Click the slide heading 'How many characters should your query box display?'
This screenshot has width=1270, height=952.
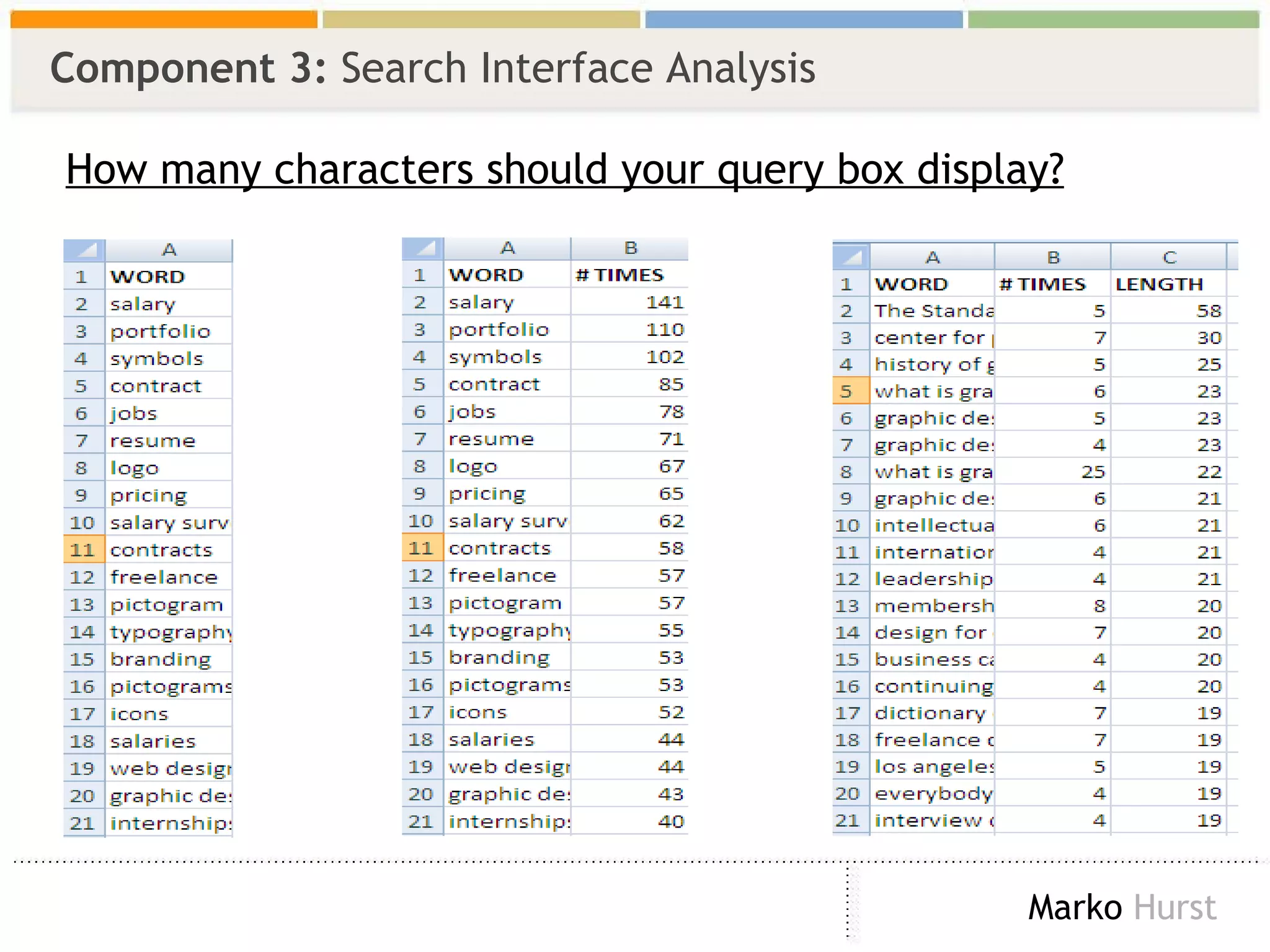(565, 169)
